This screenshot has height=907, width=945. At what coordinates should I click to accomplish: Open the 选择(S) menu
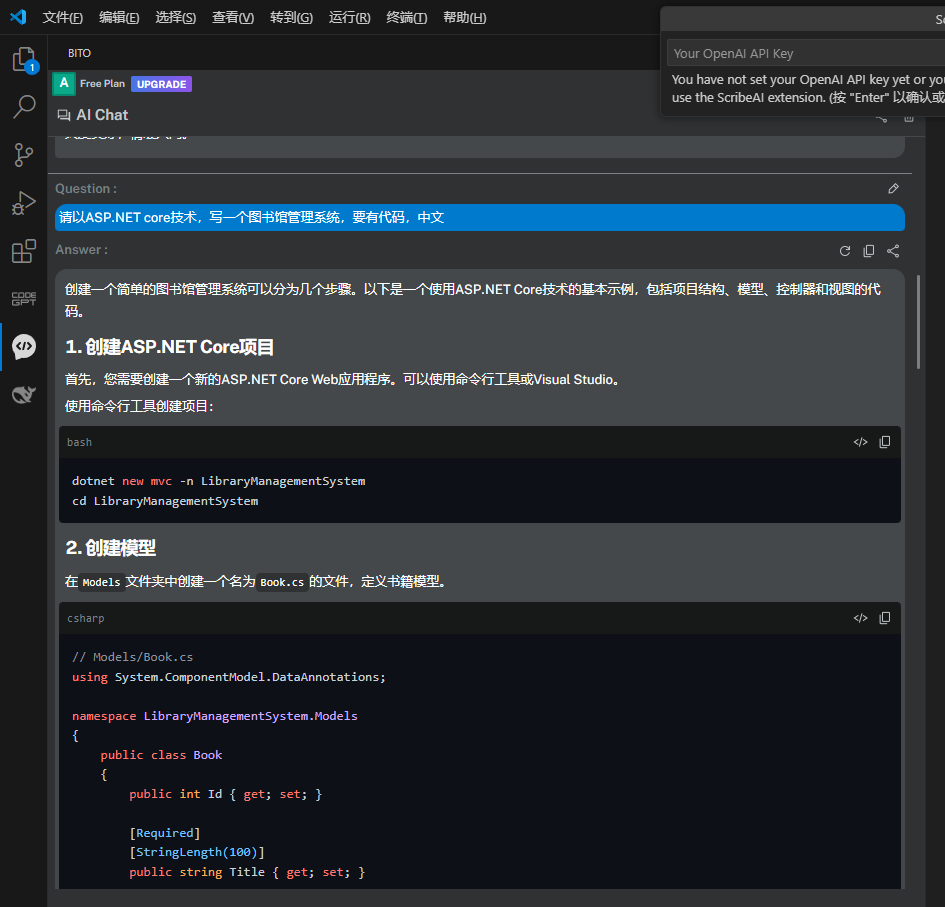tap(176, 17)
